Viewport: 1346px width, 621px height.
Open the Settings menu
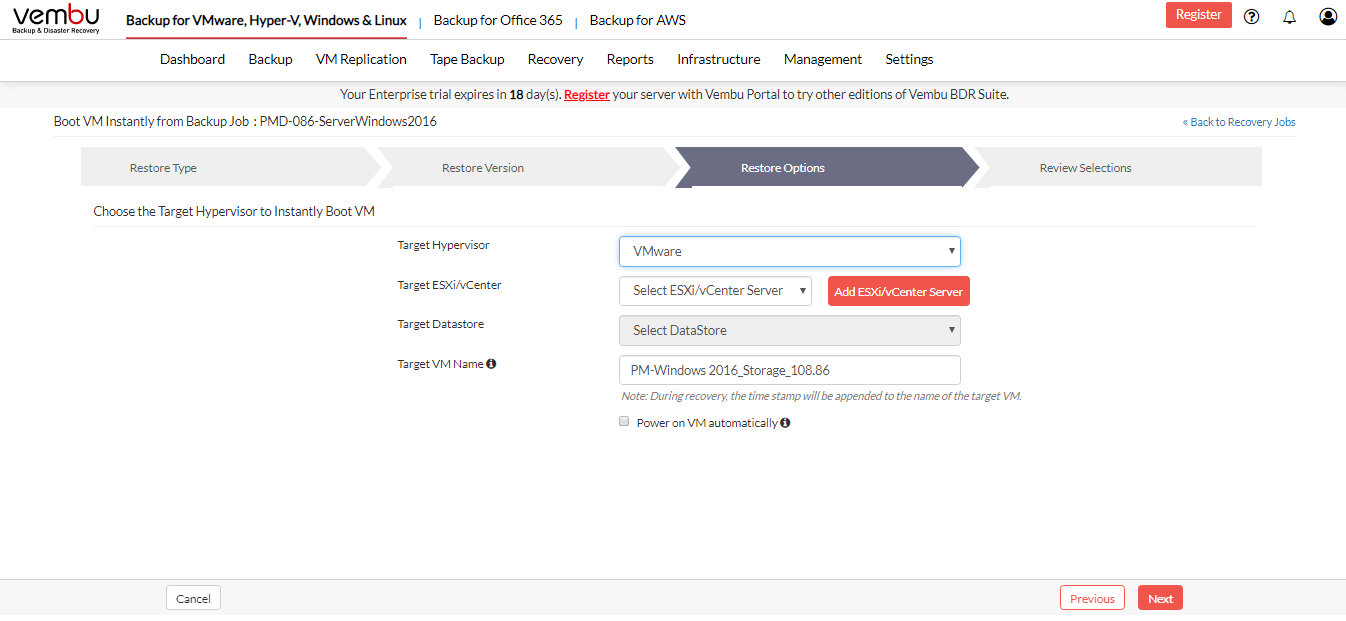[x=909, y=59]
